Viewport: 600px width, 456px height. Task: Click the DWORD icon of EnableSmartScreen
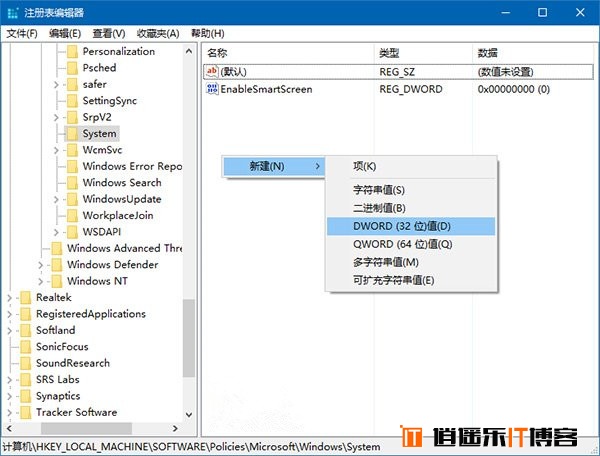tap(212, 89)
